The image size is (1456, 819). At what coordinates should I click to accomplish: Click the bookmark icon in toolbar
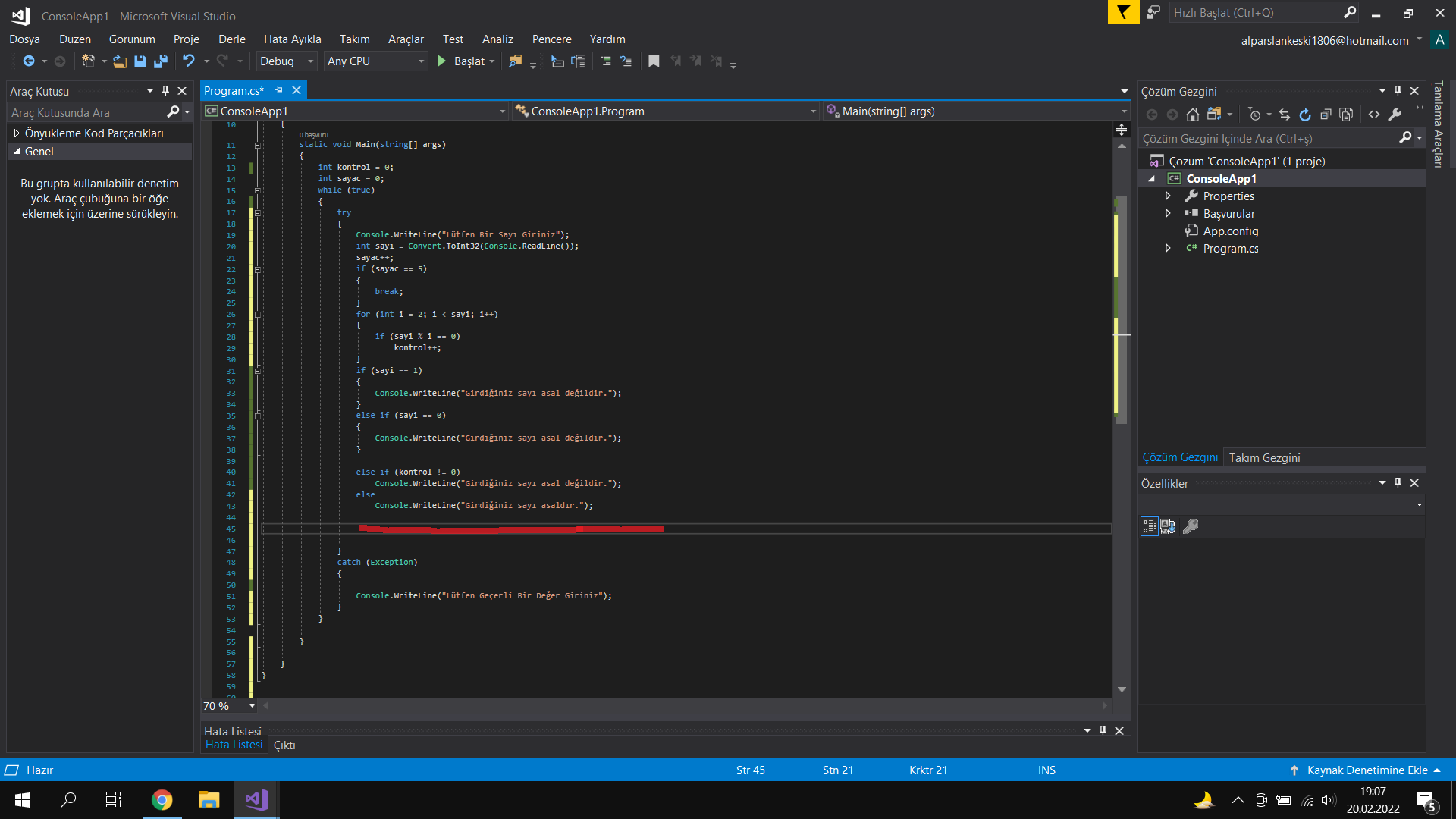click(654, 61)
